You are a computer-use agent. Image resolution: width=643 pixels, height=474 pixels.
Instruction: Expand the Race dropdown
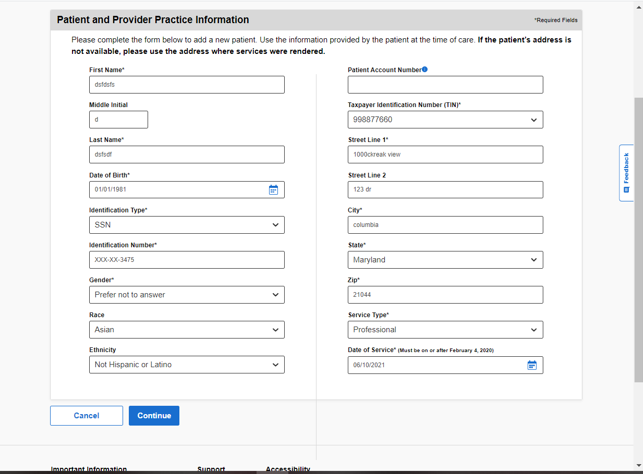point(186,330)
